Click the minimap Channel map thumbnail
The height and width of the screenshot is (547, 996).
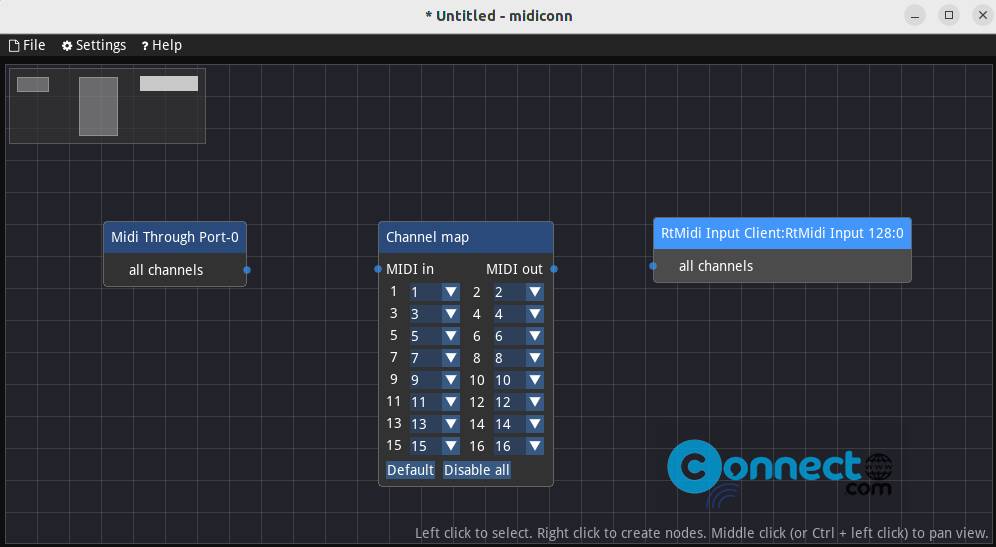click(x=98, y=107)
